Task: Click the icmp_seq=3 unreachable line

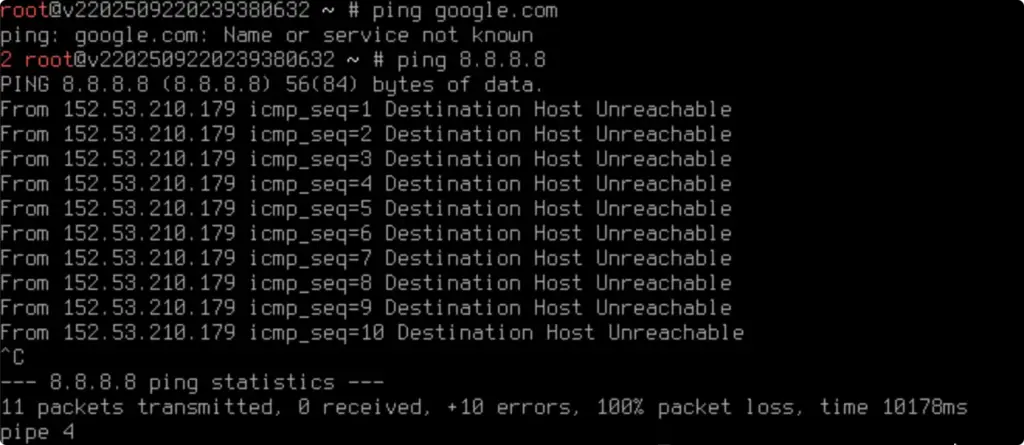Action: [x=366, y=159]
